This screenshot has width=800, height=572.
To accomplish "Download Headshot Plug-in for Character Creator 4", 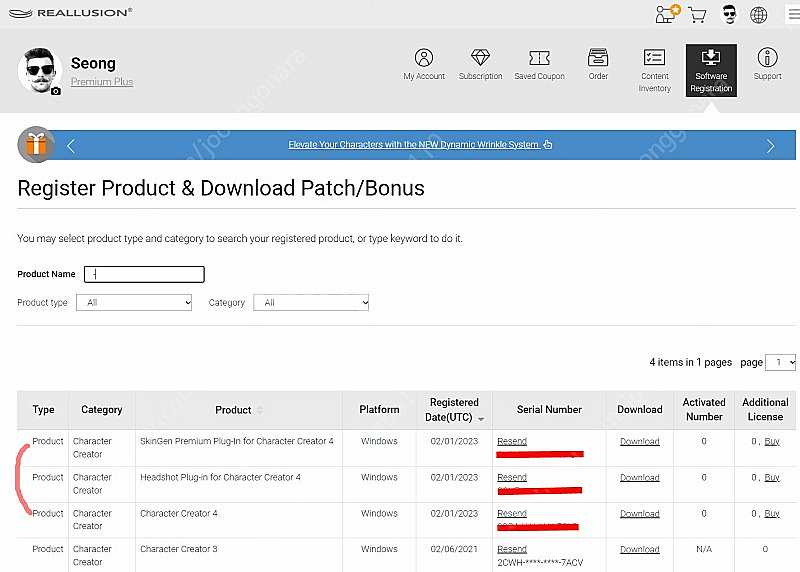I will pyautogui.click(x=640, y=478).
